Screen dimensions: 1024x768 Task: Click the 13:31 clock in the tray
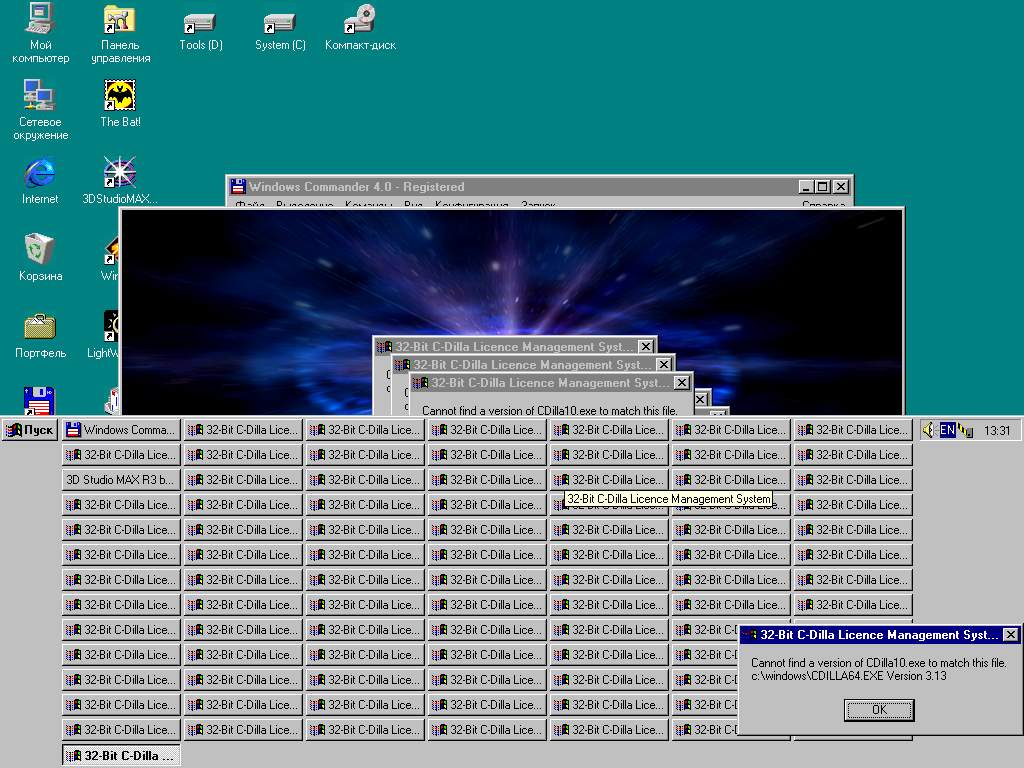(x=997, y=430)
